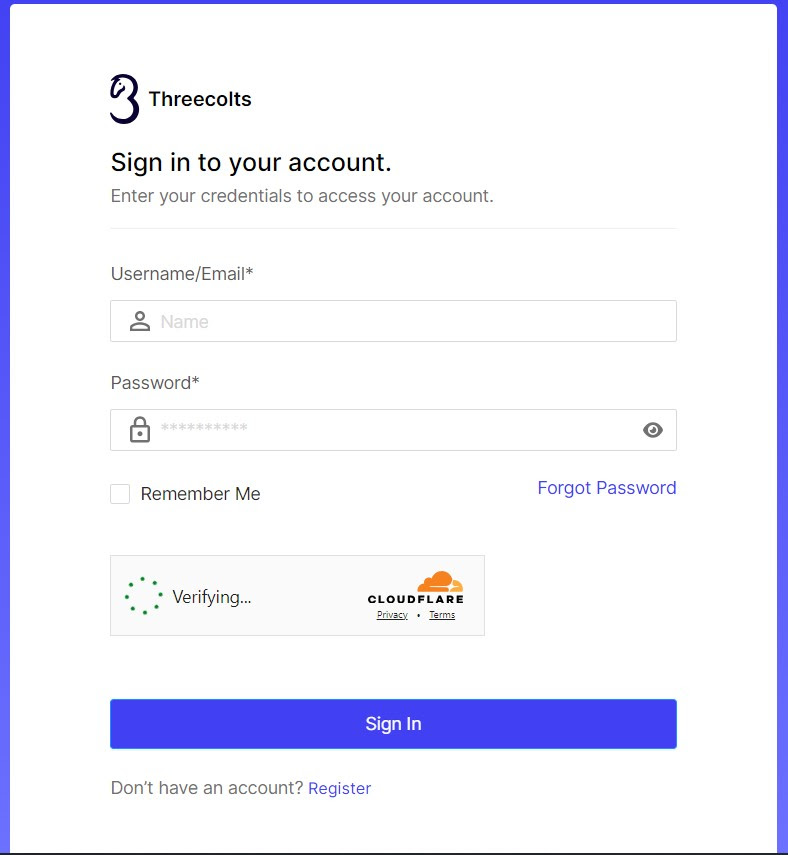Click the padlock icon in password field

[140, 430]
